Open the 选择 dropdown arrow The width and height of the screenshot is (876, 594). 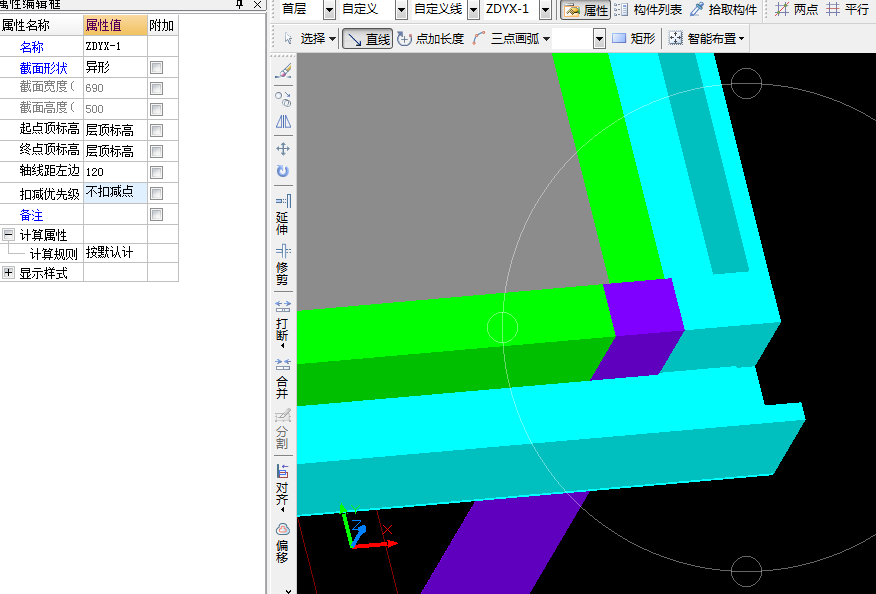(332, 39)
